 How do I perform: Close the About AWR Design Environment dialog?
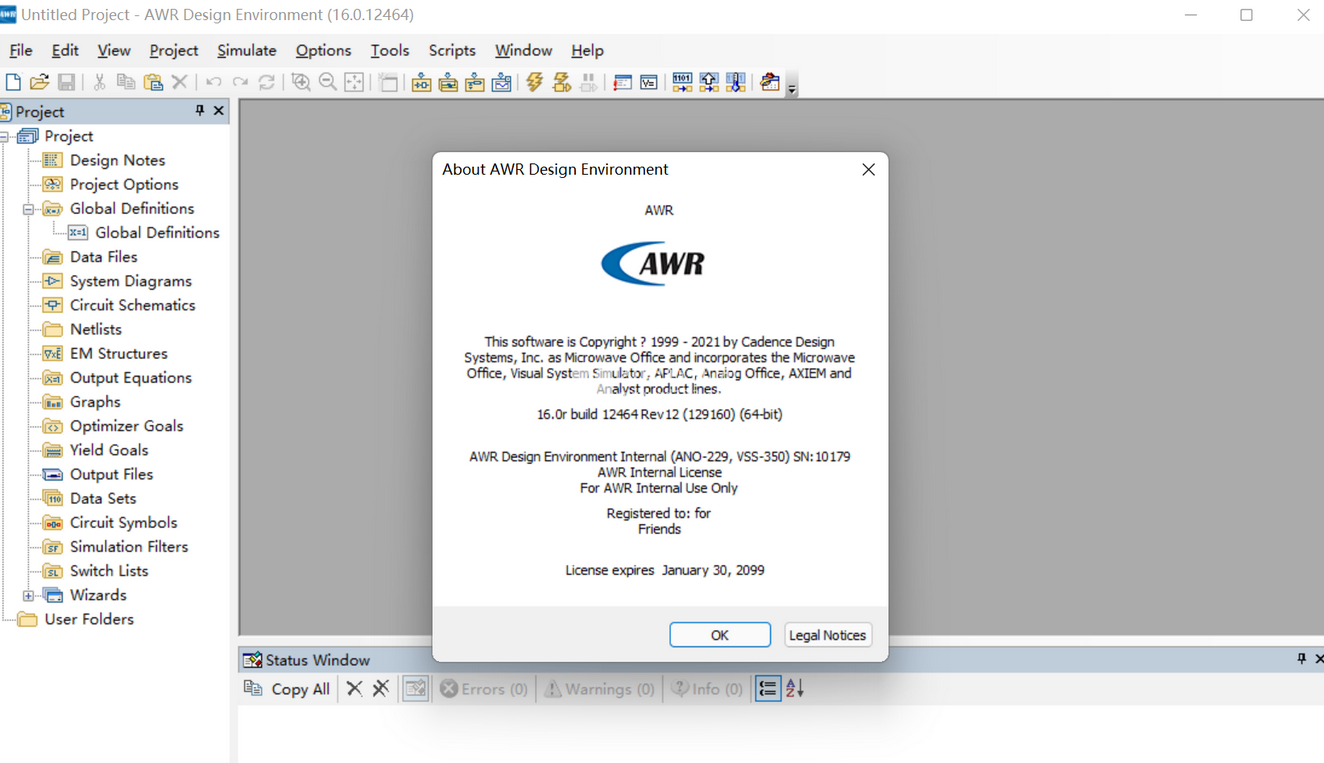[x=868, y=170]
